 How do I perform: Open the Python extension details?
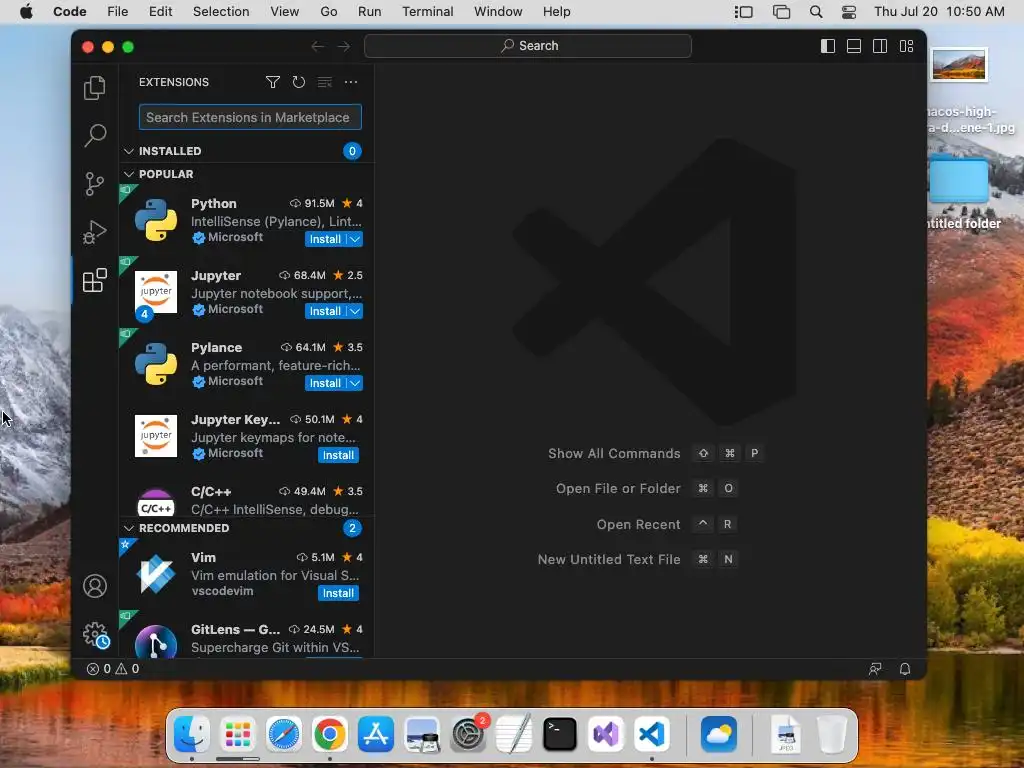pyautogui.click(x=247, y=221)
